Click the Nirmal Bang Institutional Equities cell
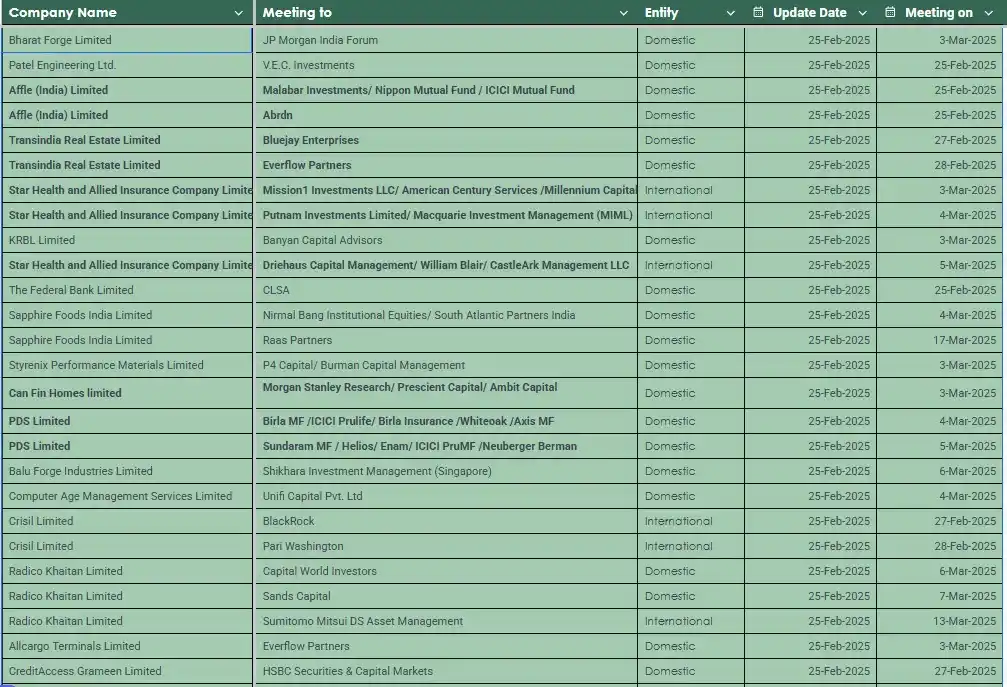Viewport: 1007px width, 687px height. pos(446,315)
